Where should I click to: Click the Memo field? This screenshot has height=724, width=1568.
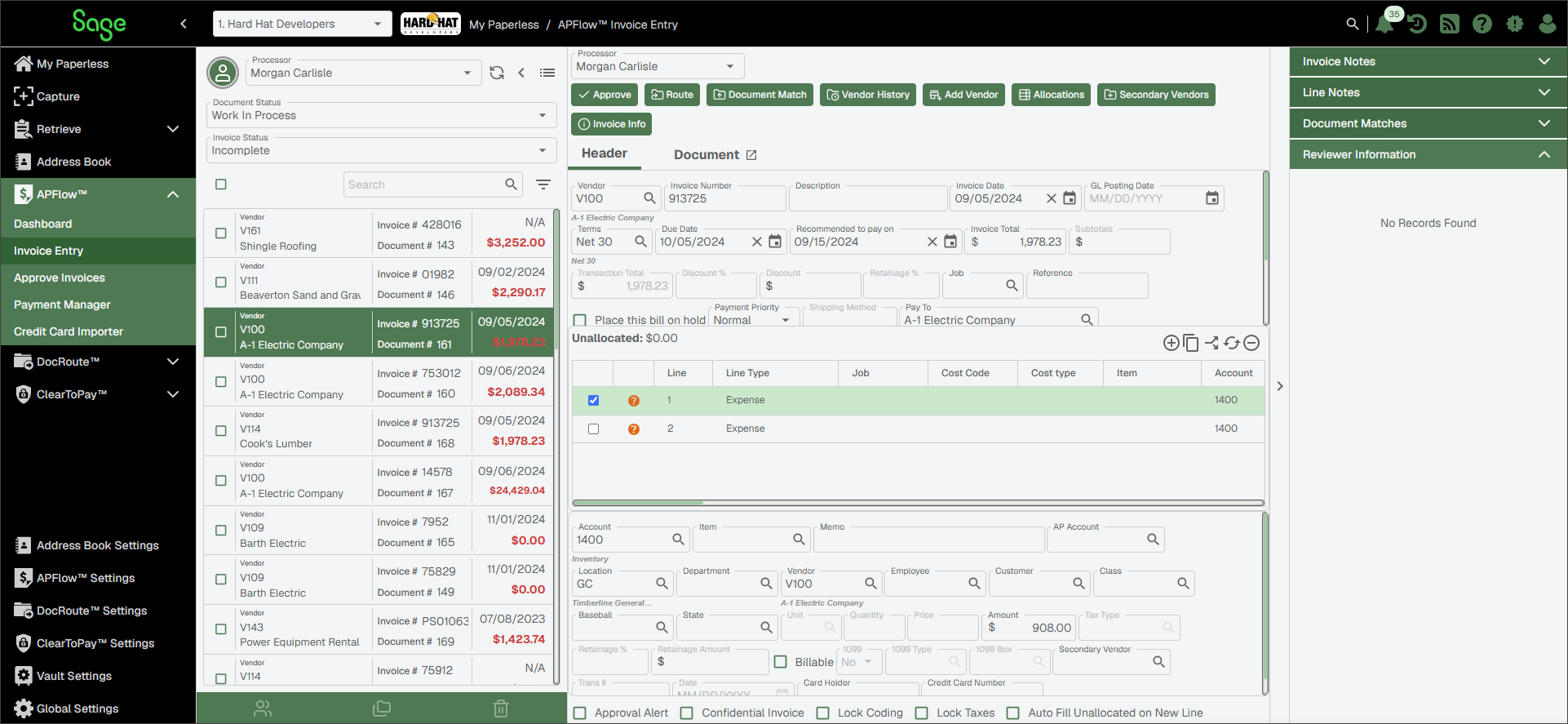[931, 540]
